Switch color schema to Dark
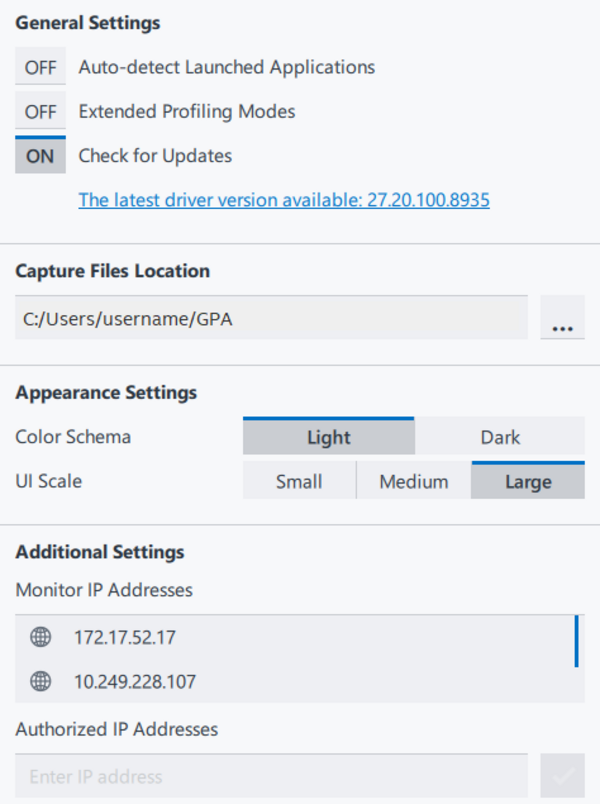The height and width of the screenshot is (804, 600). (500, 437)
